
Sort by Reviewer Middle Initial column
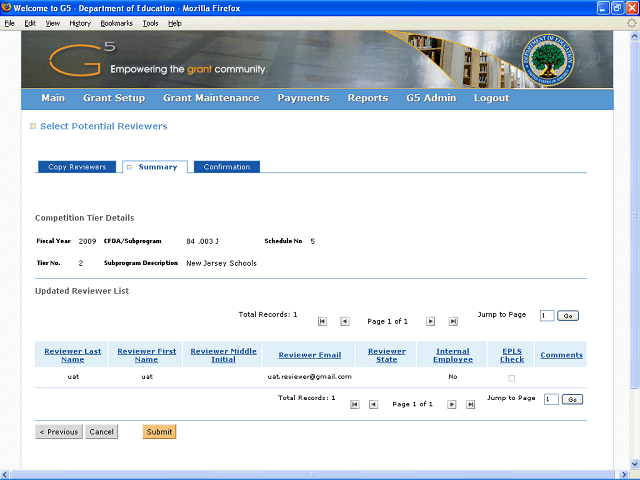coord(223,355)
